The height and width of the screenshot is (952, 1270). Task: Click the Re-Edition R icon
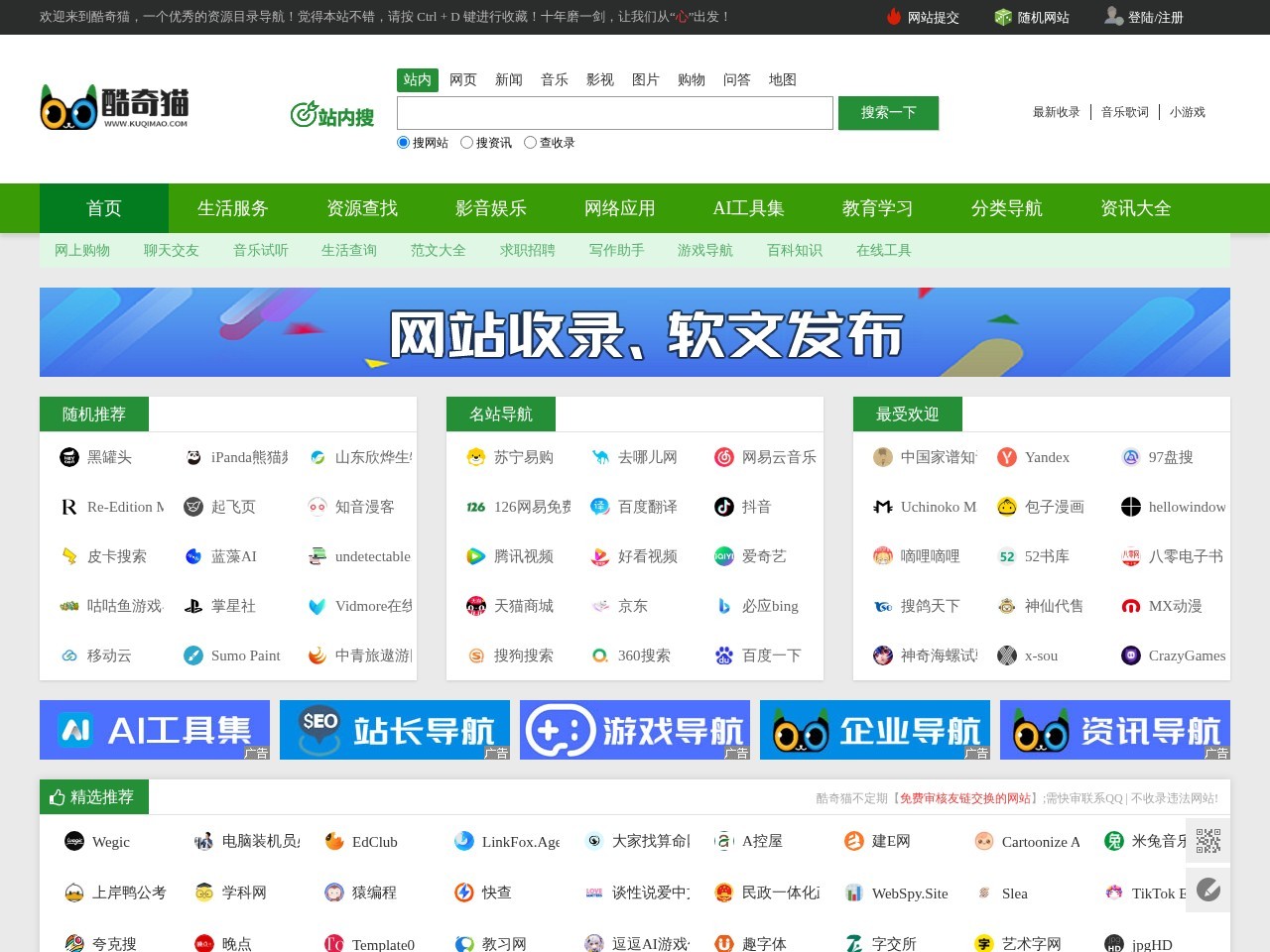click(69, 507)
